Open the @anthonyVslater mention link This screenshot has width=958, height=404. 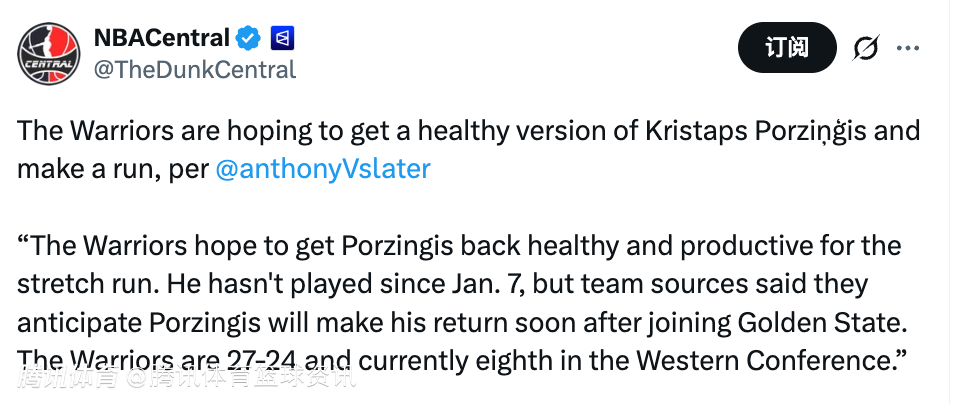tap(322, 168)
